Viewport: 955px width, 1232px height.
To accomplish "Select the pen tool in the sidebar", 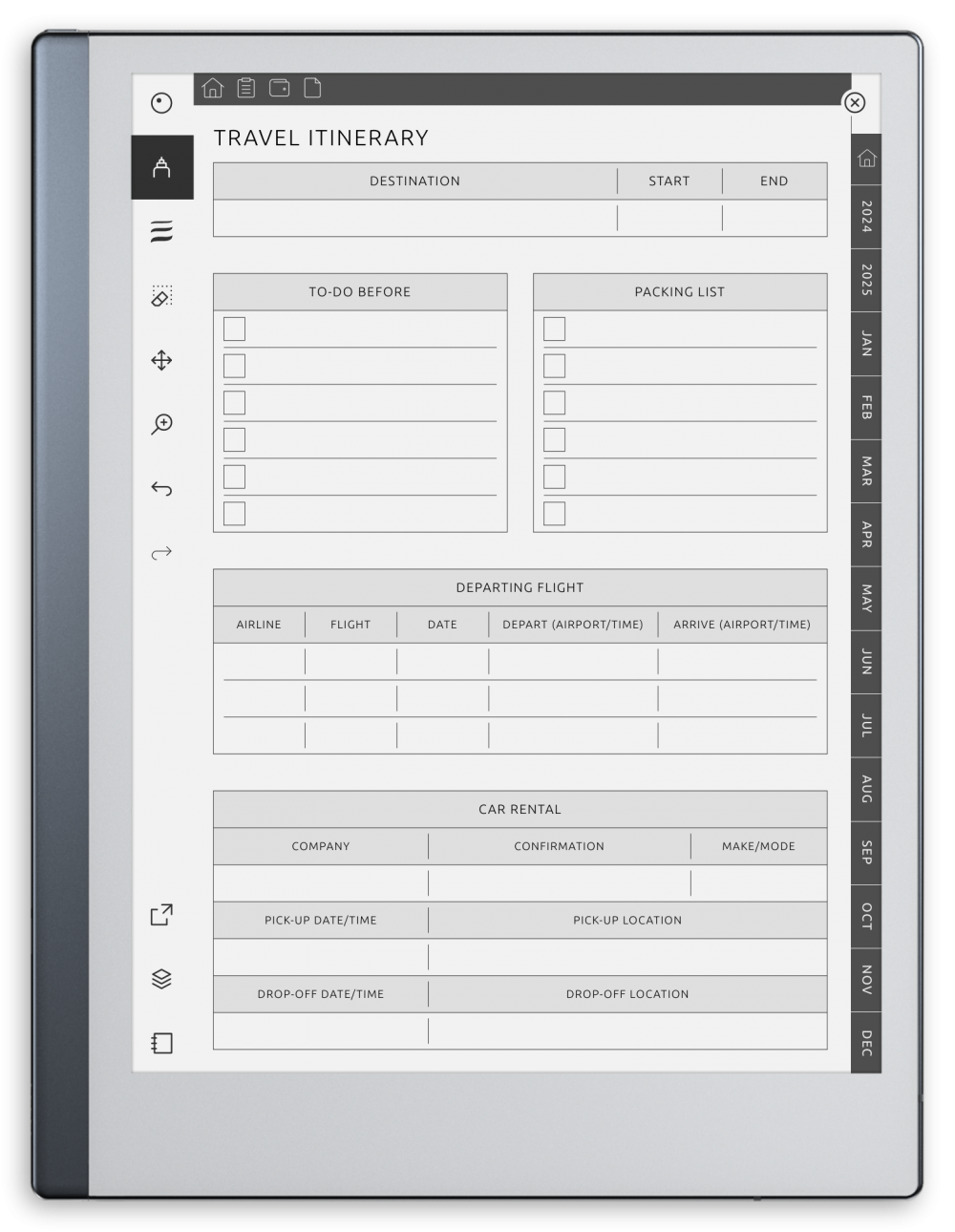I will pyautogui.click(x=162, y=169).
